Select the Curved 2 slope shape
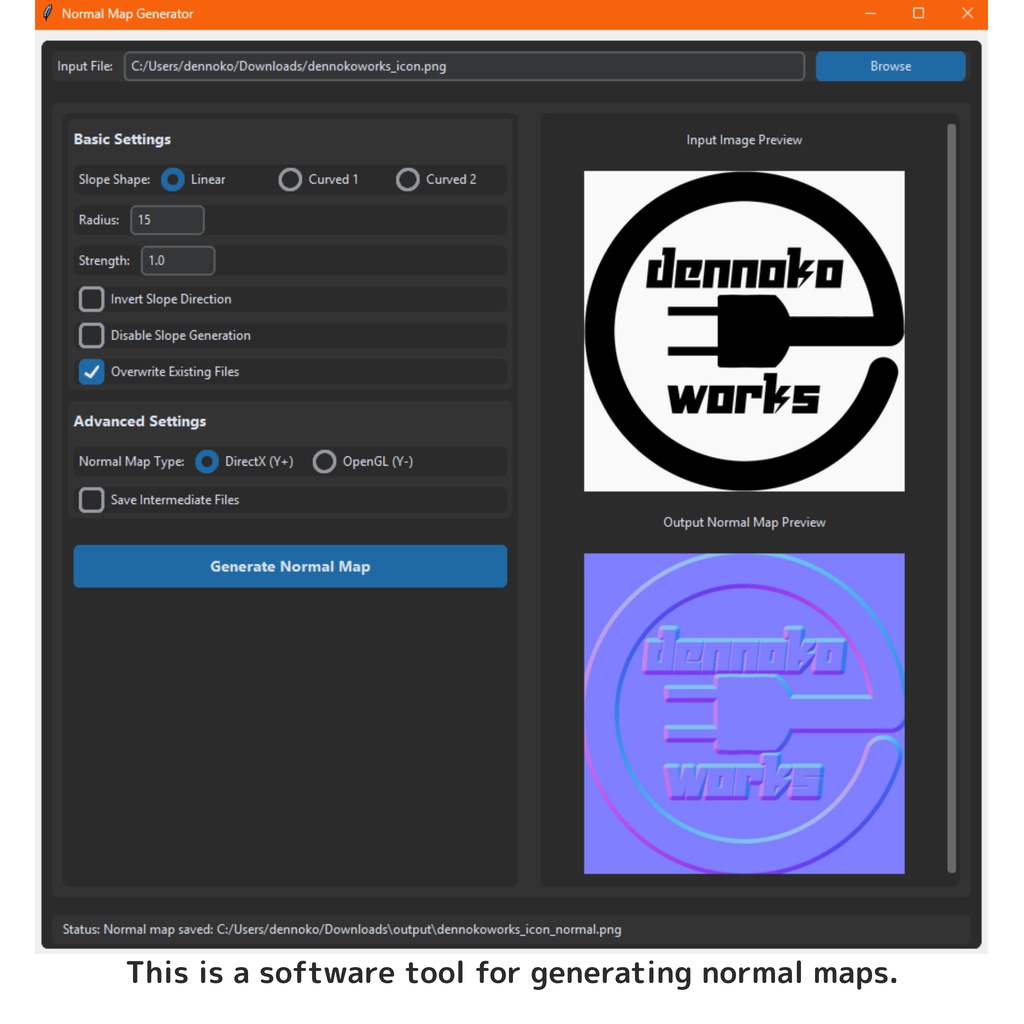Image resolution: width=1024 pixels, height=1024 pixels. tap(408, 180)
